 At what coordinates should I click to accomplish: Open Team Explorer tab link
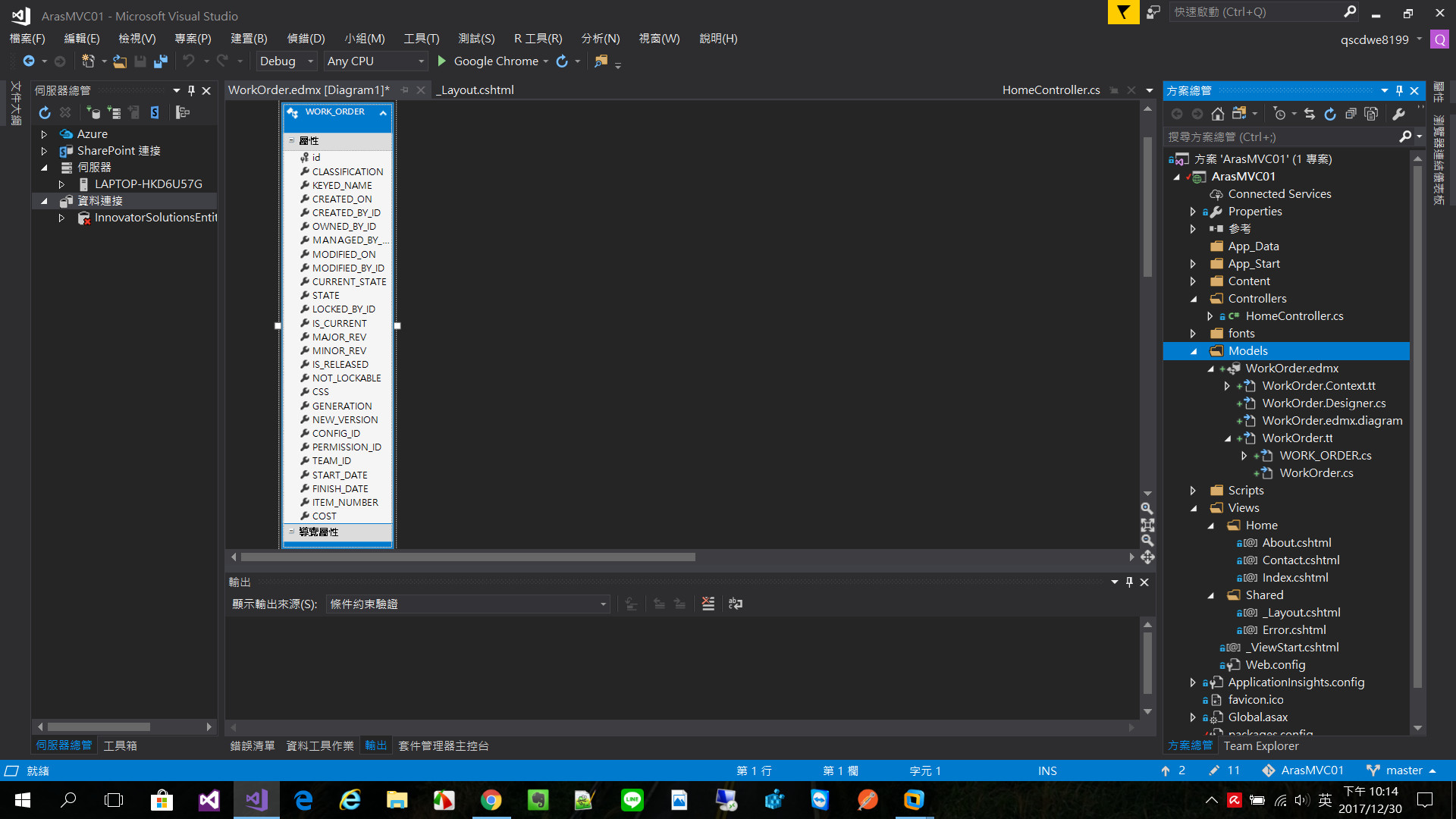pyautogui.click(x=1260, y=745)
